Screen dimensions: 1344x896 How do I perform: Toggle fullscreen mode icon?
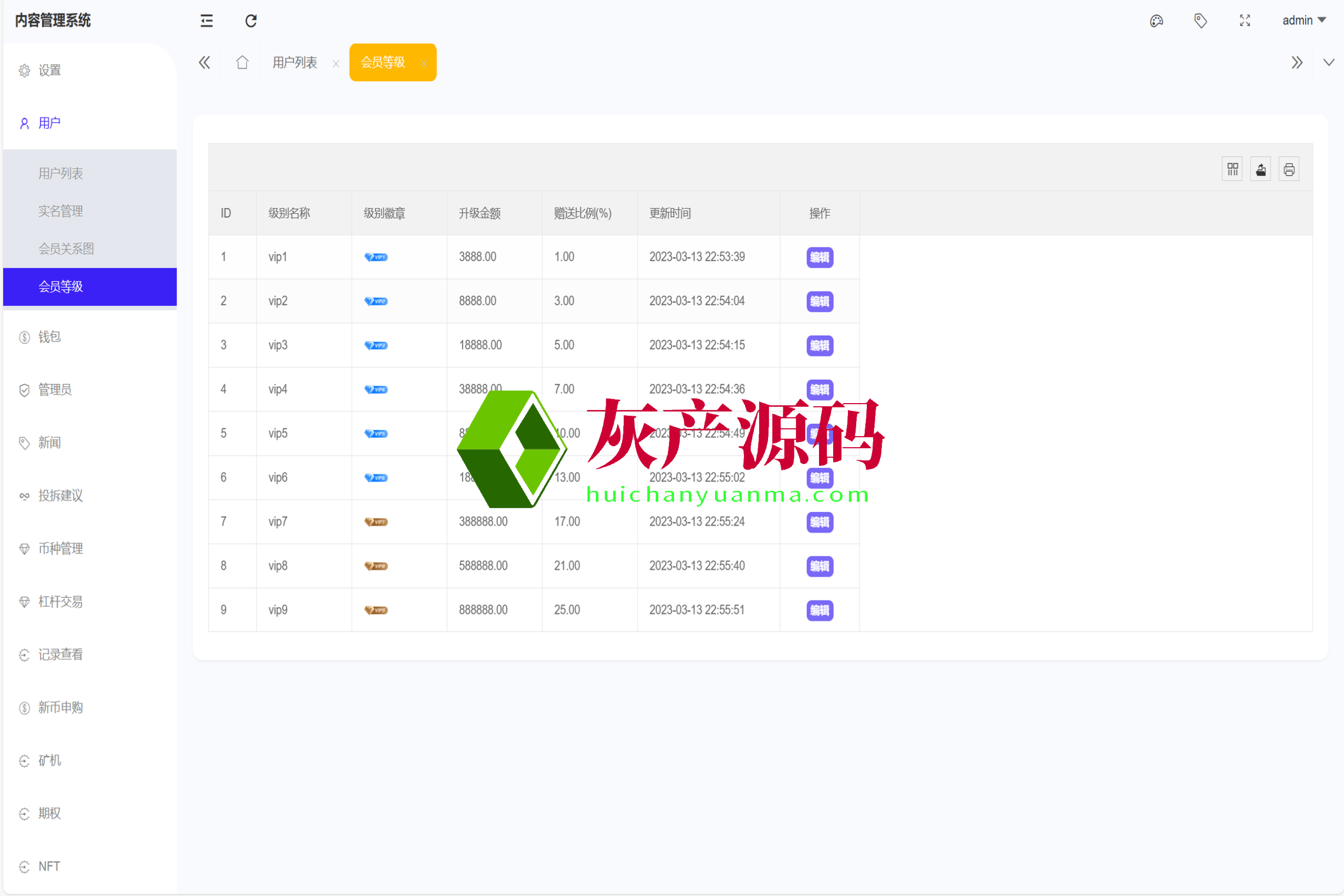coord(1245,21)
